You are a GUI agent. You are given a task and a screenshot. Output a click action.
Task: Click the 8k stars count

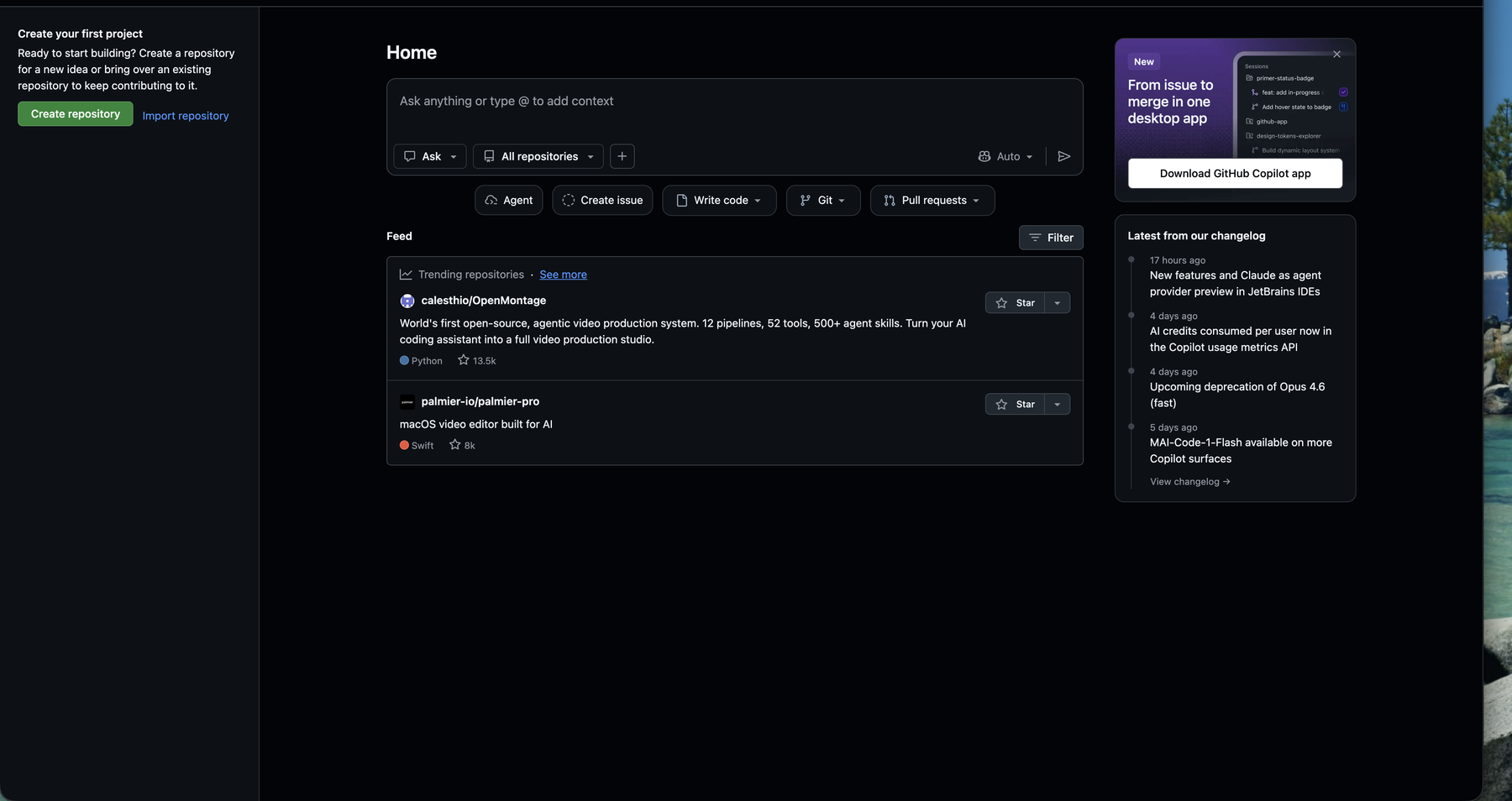(462, 445)
